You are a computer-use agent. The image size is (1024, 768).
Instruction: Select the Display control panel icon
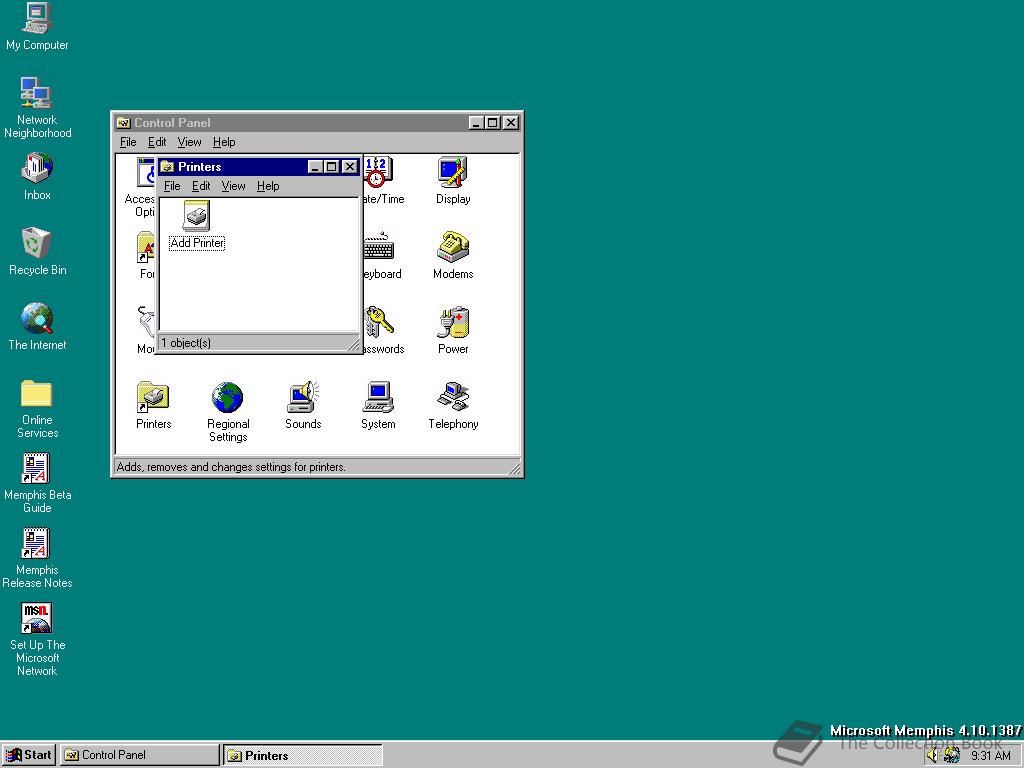(452, 173)
